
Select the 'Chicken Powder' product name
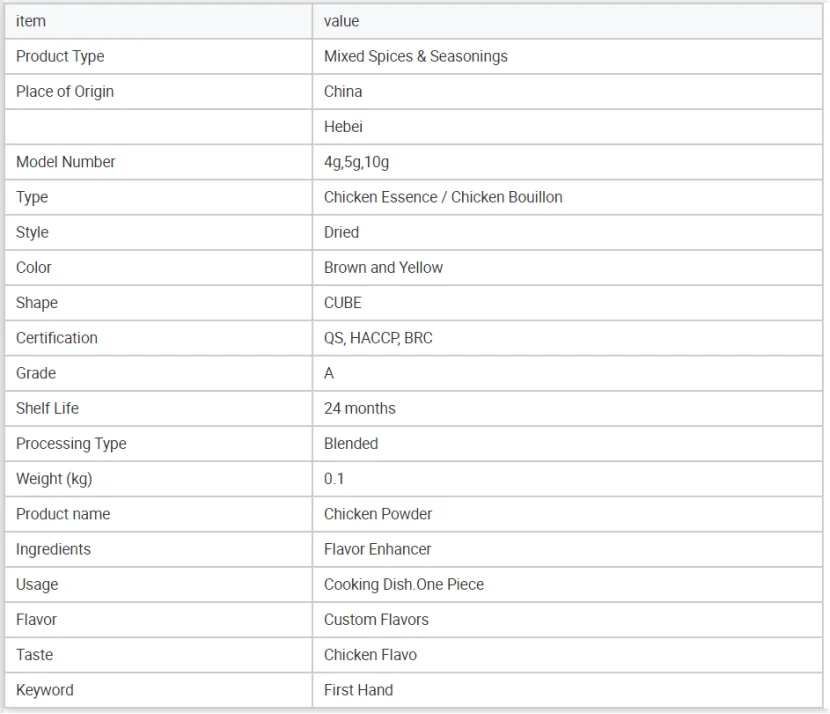(378, 514)
